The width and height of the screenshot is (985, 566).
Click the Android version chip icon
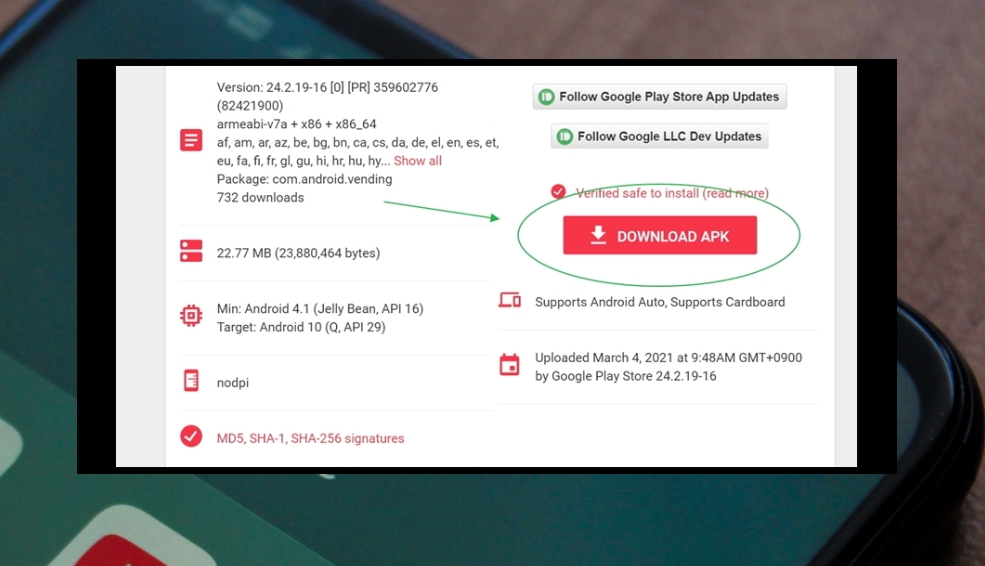[x=191, y=315]
